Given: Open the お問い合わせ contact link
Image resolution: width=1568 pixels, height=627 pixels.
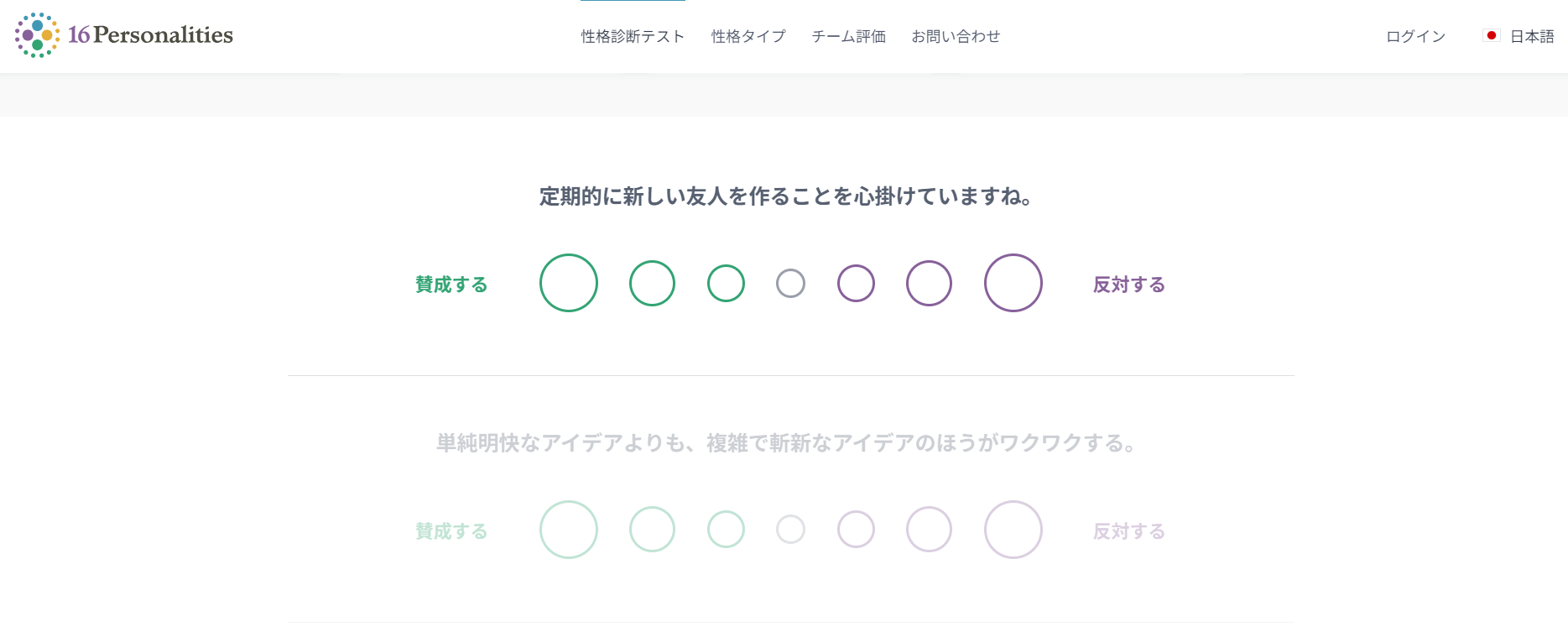Looking at the screenshot, I should tap(956, 36).
